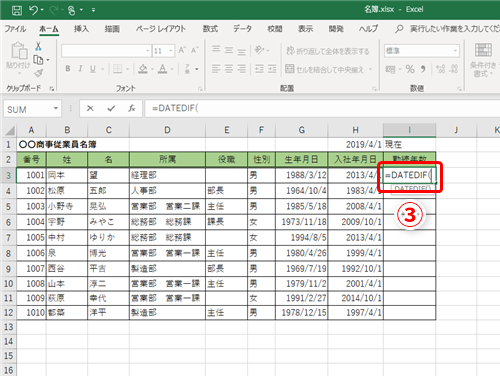The width and height of the screenshot is (500, 376).
Task: Click accounting number format icon
Action: (x=390, y=69)
